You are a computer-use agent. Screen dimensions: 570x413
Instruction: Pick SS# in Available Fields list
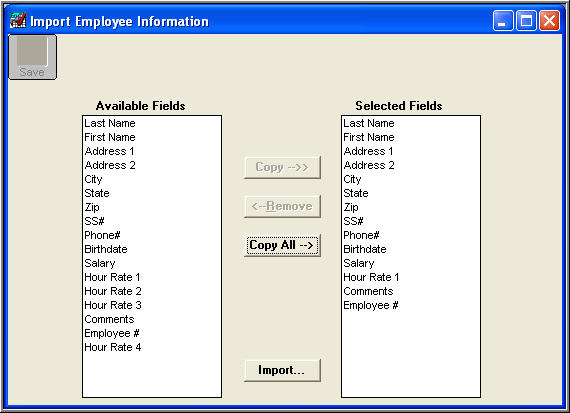[95, 221]
